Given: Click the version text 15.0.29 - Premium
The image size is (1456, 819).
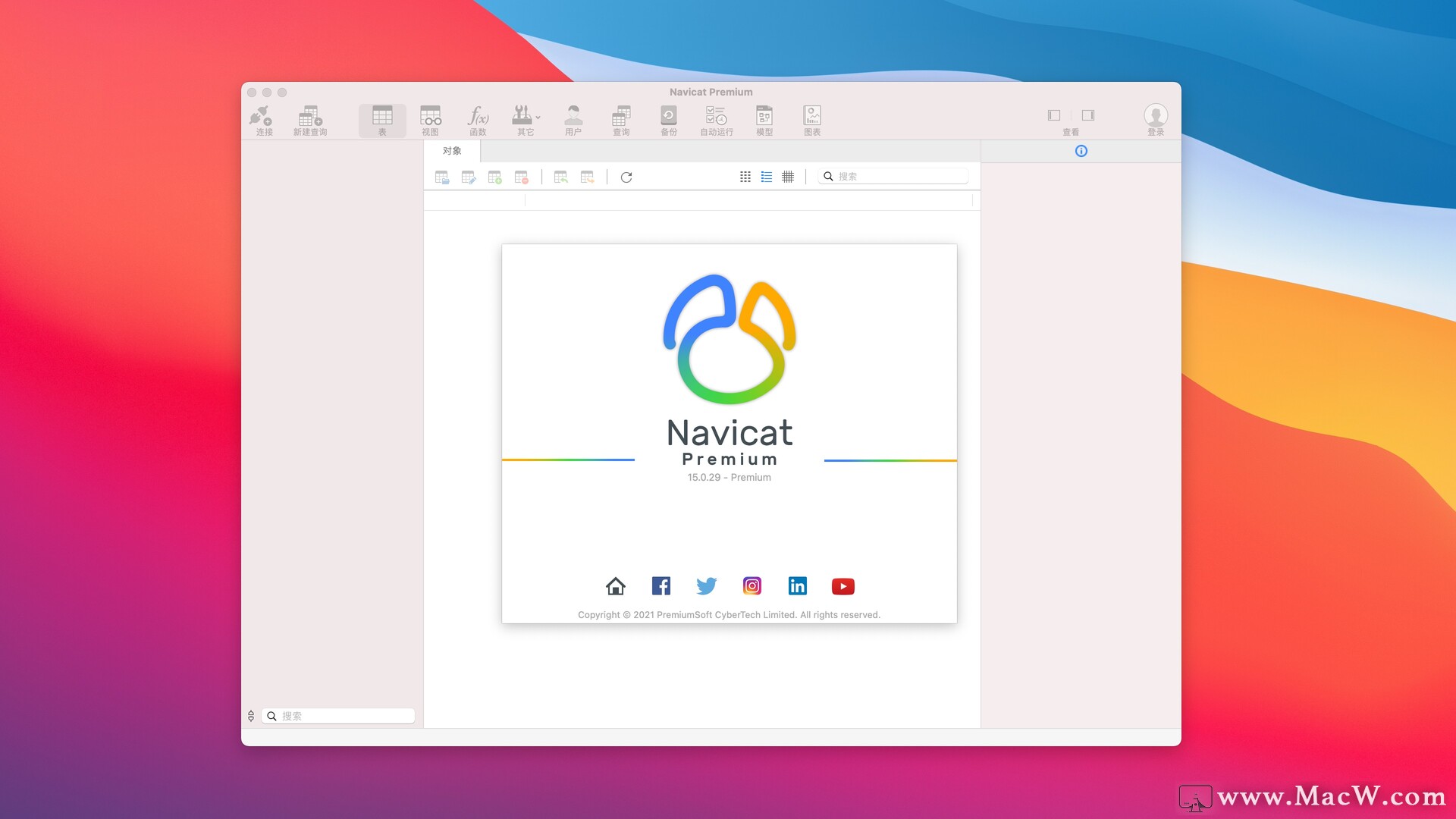Looking at the screenshot, I should click(x=730, y=478).
